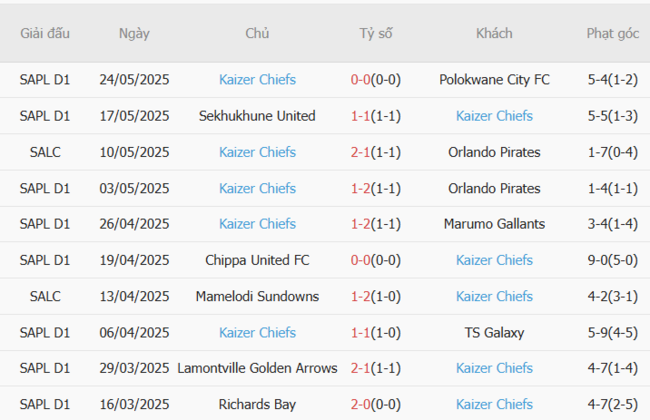Click Kaizer Chiefs link against Marumo Gallants
The image size is (650, 420).
257,224
